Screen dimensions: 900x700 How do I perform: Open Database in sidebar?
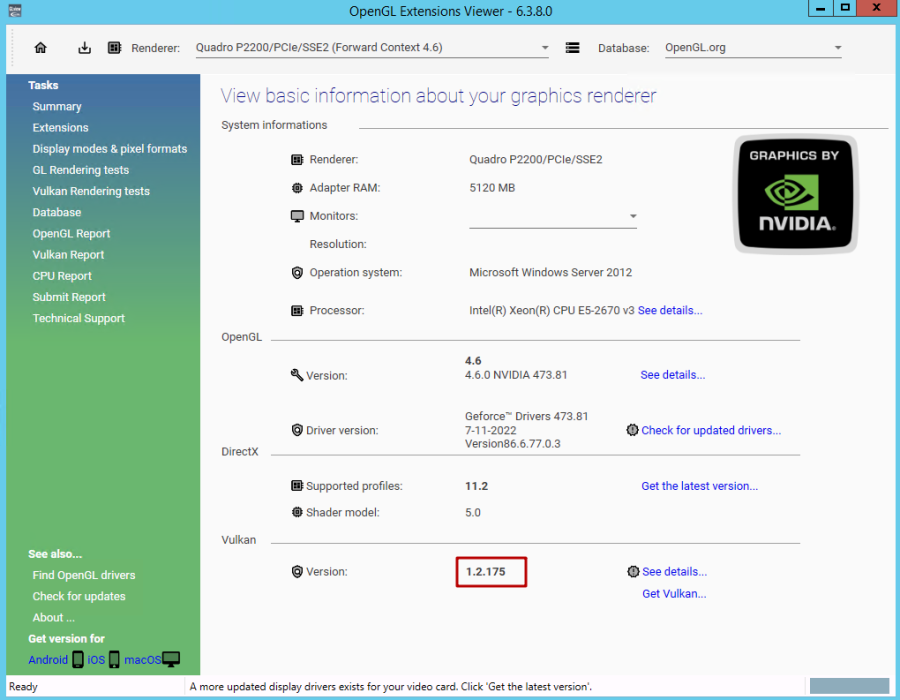57,213
